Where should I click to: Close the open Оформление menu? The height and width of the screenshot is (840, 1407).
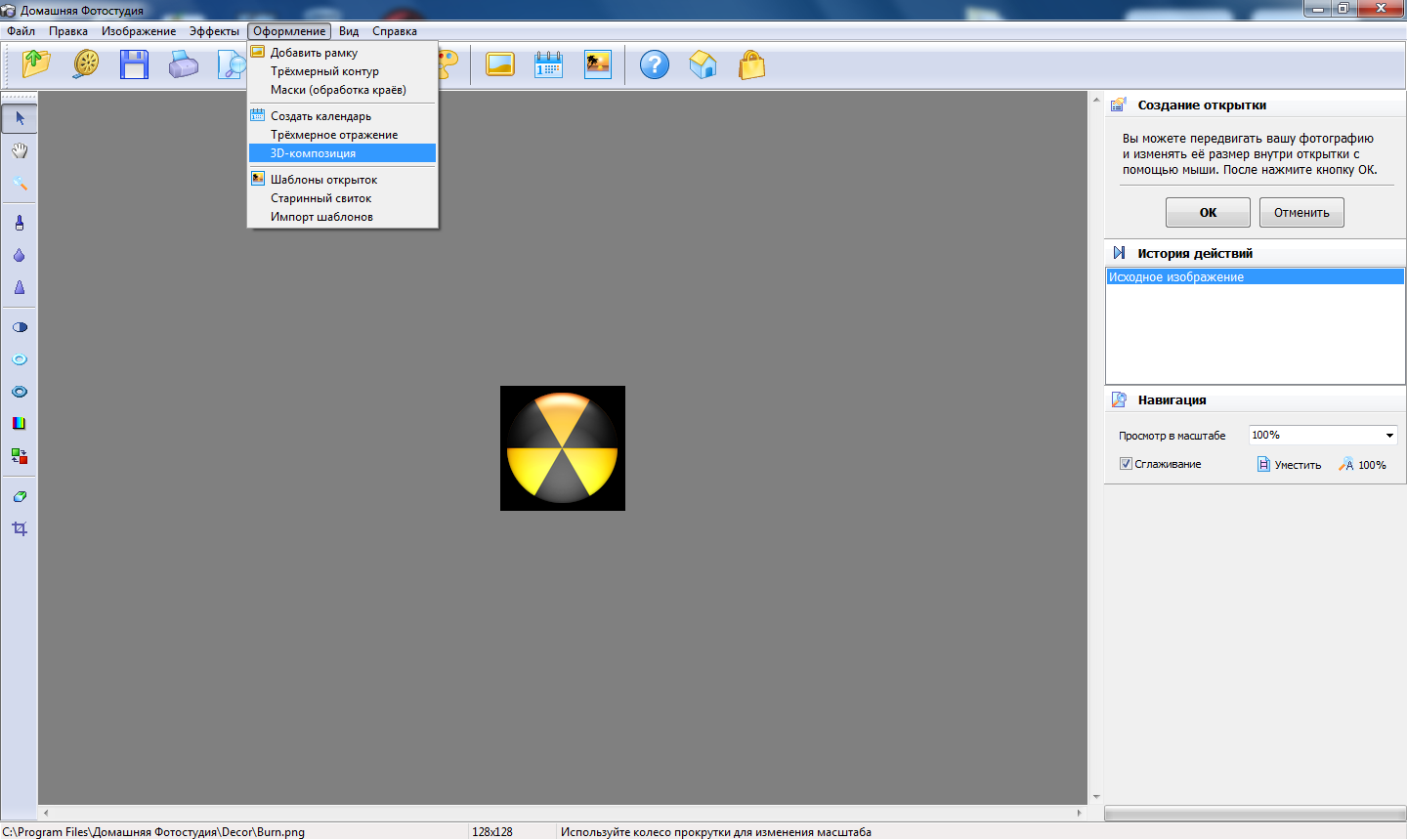(x=289, y=31)
